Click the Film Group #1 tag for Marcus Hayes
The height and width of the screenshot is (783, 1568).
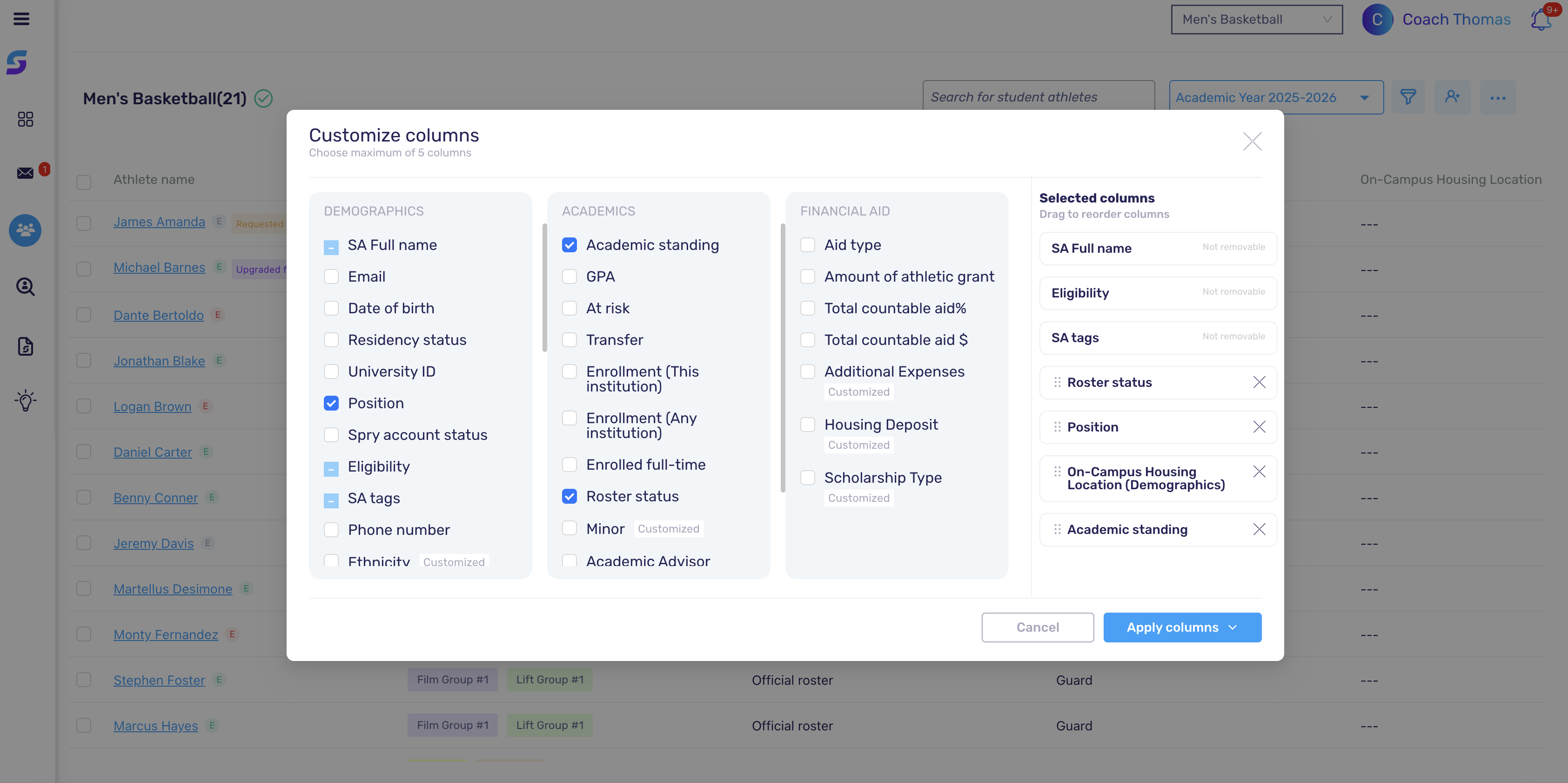[x=452, y=725]
